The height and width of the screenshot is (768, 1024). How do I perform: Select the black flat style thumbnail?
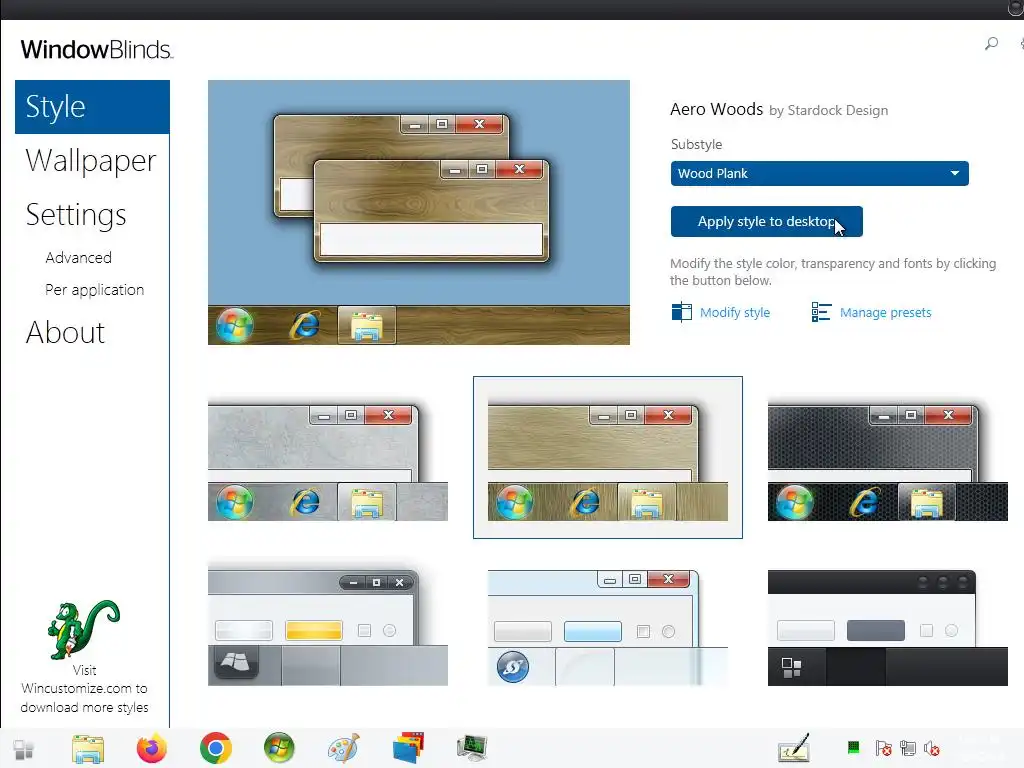point(888,627)
